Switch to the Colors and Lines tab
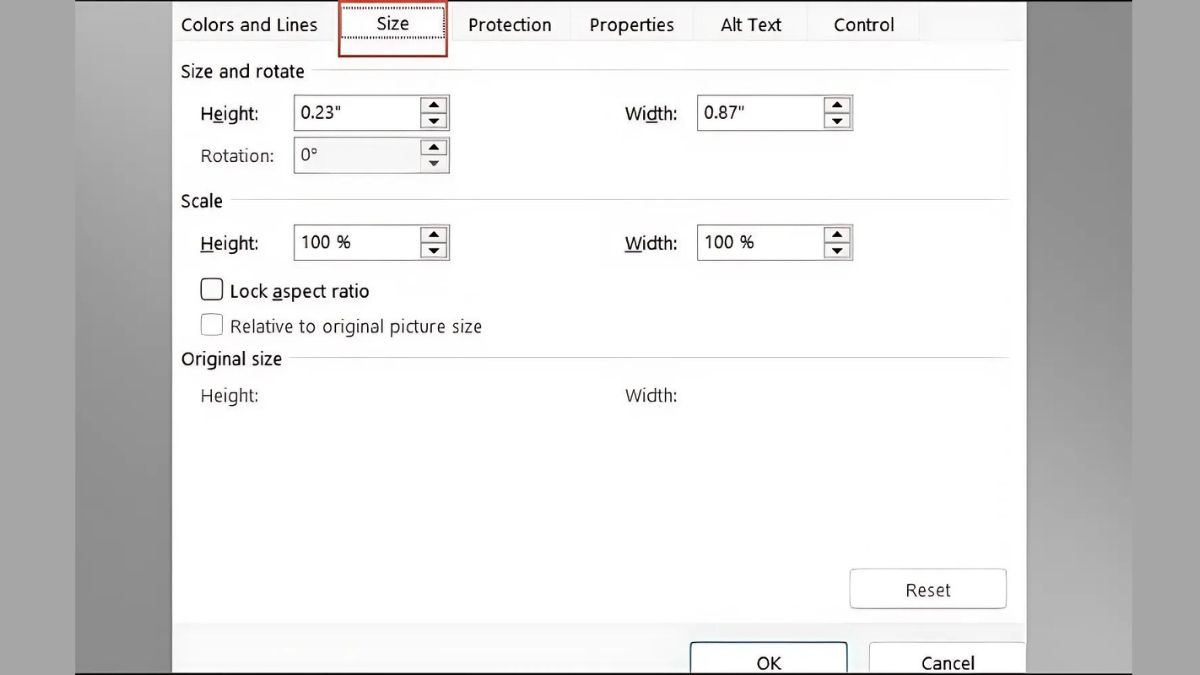The height and width of the screenshot is (675, 1200). click(x=249, y=25)
